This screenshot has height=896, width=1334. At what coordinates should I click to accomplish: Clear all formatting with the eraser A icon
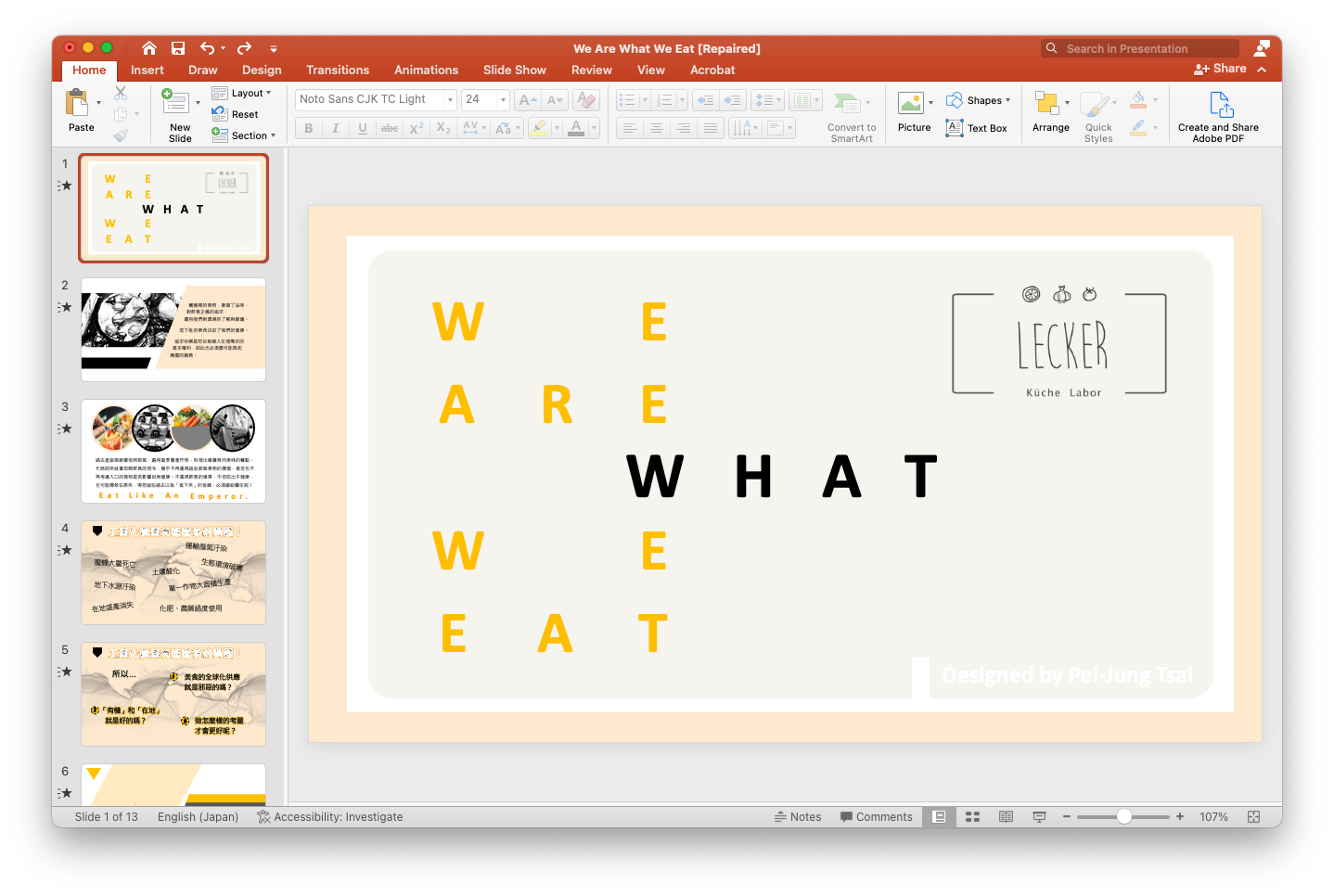[586, 100]
